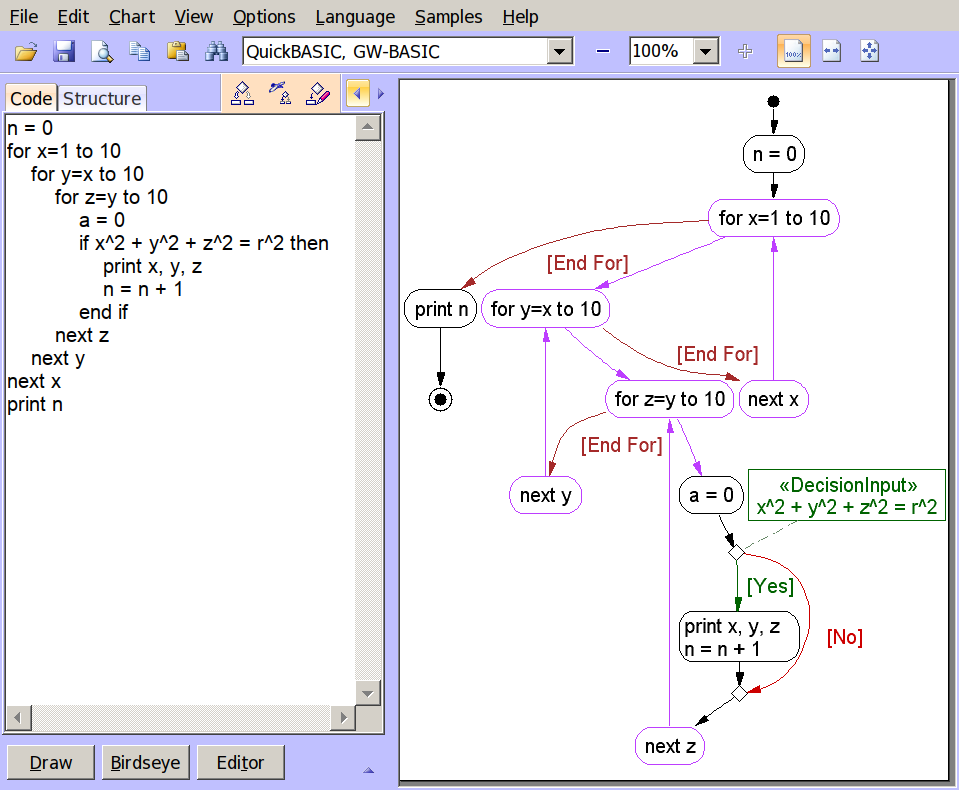Toggle the yellow left-arrow panel button
This screenshot has height=790, width=959.
tap(357, 94)
